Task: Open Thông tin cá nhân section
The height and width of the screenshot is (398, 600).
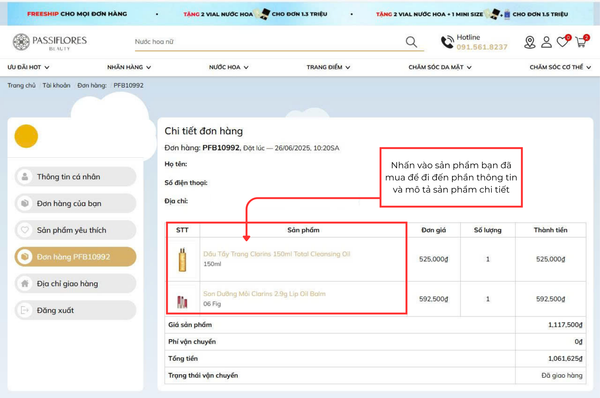Action: click(75, 177)
